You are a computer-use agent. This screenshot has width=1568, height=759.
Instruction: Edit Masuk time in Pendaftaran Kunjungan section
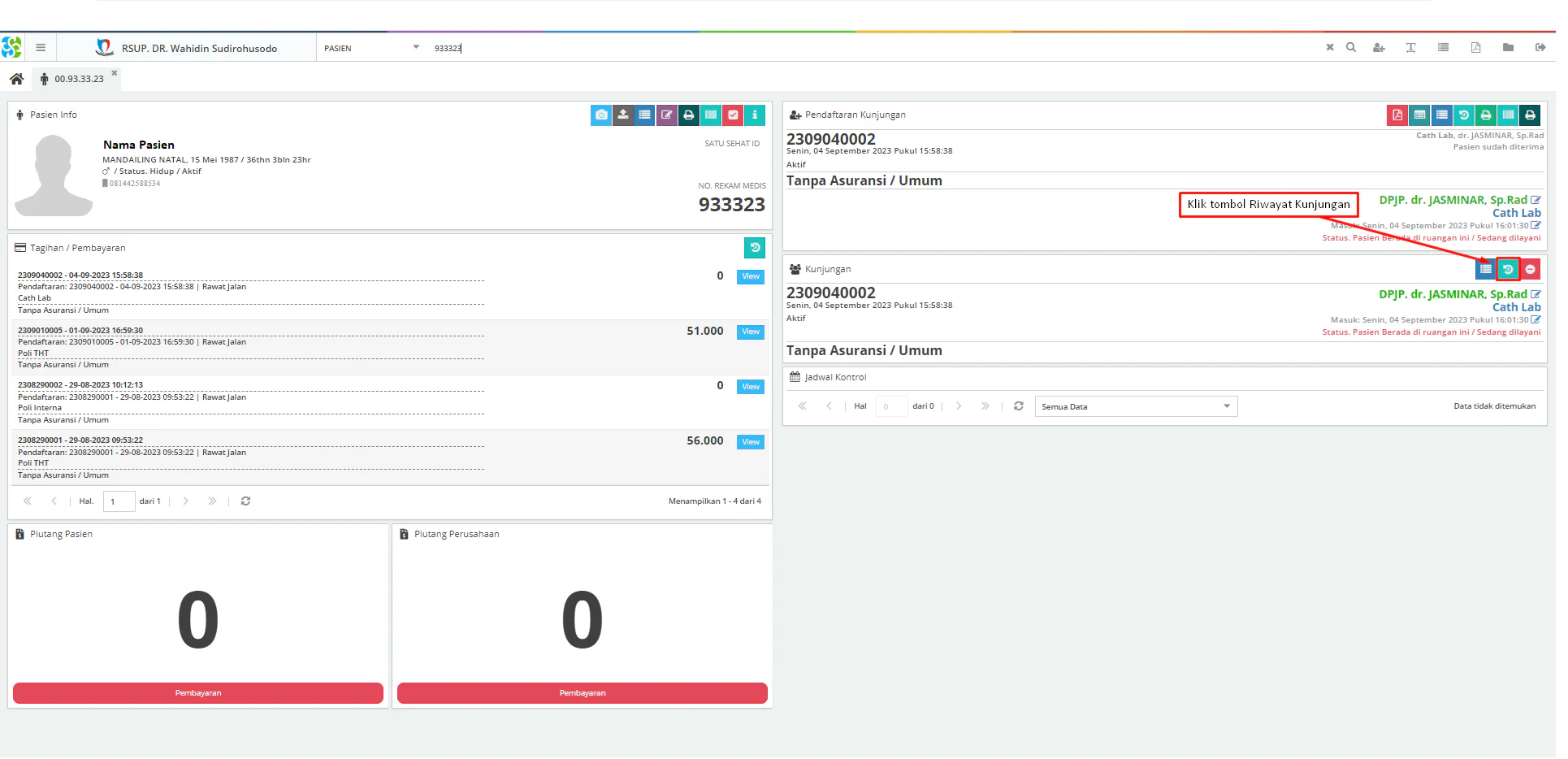point(1536,226)
